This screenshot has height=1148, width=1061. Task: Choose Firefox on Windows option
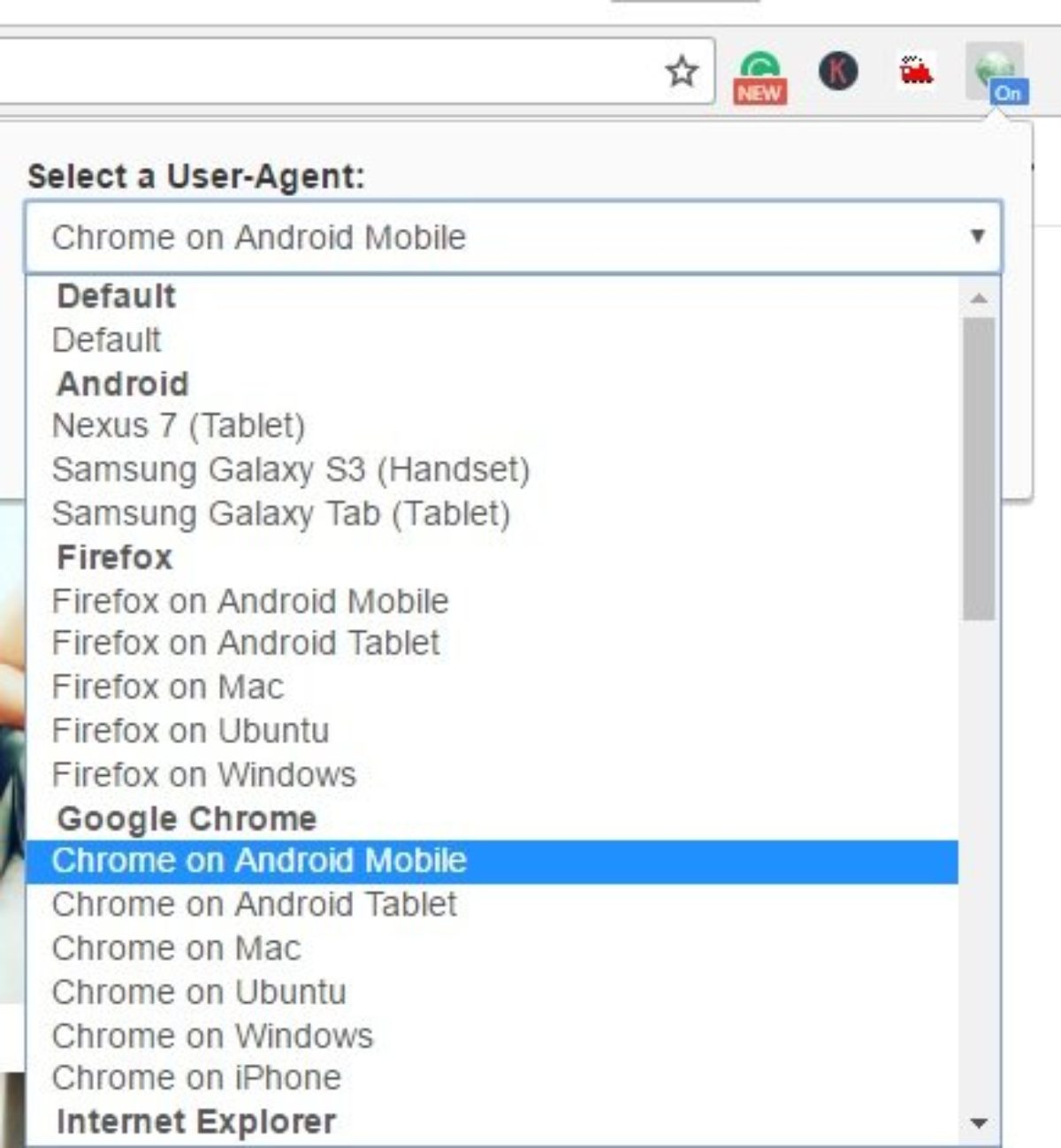(x=204, y=775)
